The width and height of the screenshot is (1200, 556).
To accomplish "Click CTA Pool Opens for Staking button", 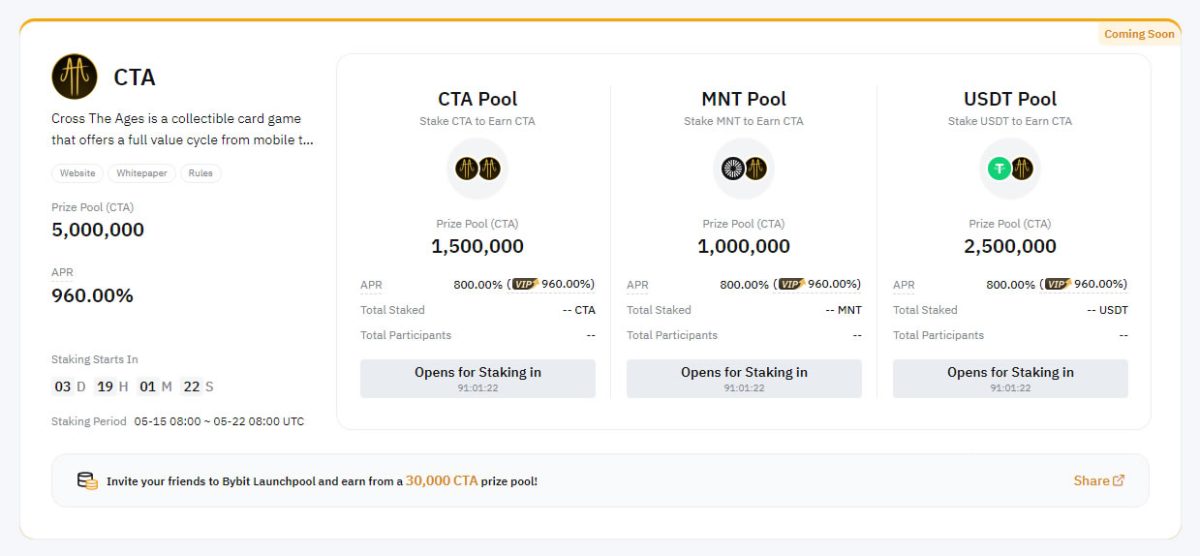I will (478, 379).
